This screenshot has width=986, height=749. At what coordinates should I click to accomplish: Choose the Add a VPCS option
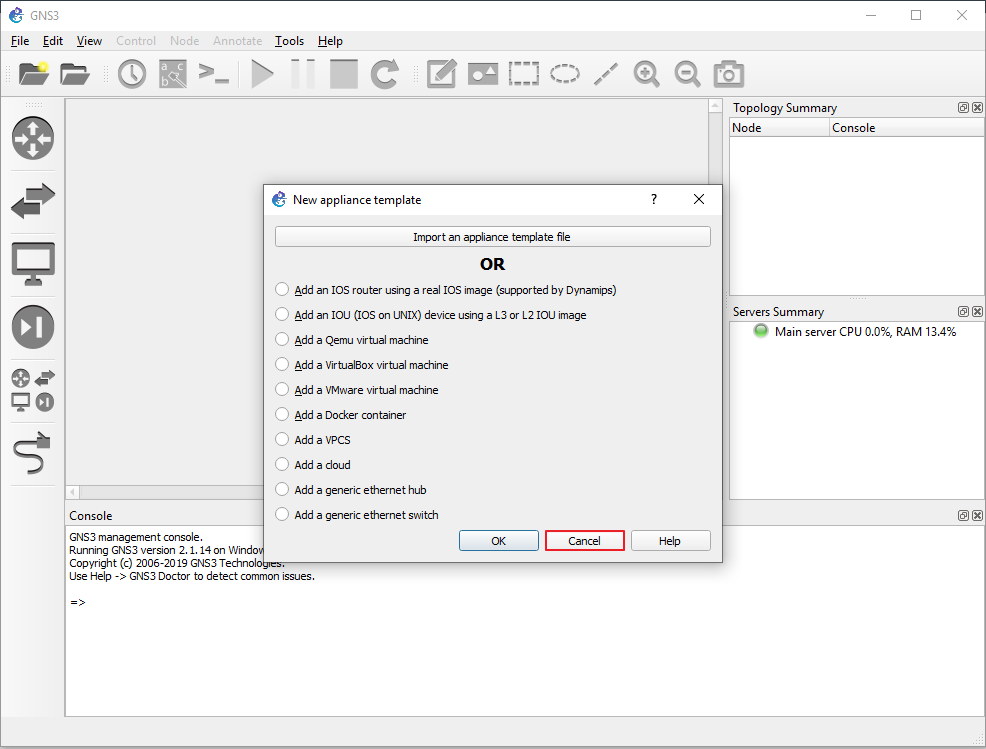(313, 440)
